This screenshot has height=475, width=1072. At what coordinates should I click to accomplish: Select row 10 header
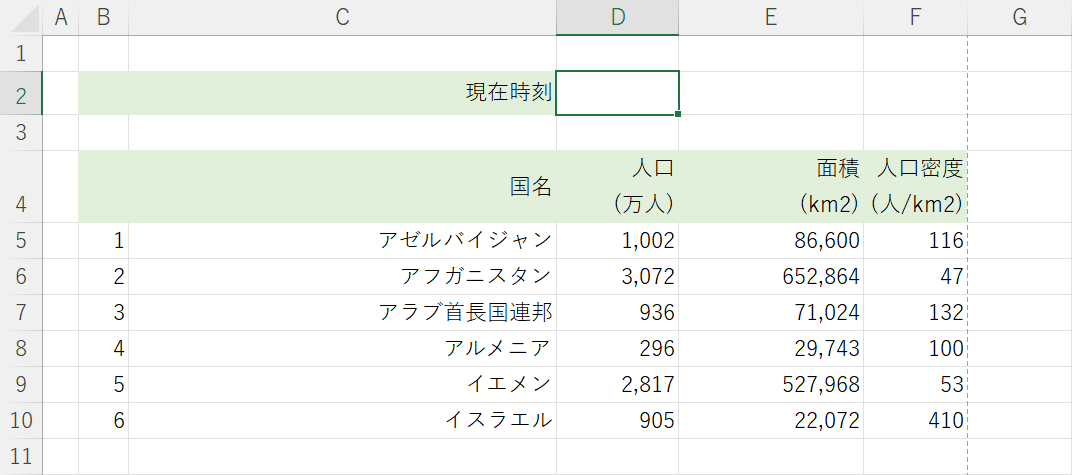point(22,420)
